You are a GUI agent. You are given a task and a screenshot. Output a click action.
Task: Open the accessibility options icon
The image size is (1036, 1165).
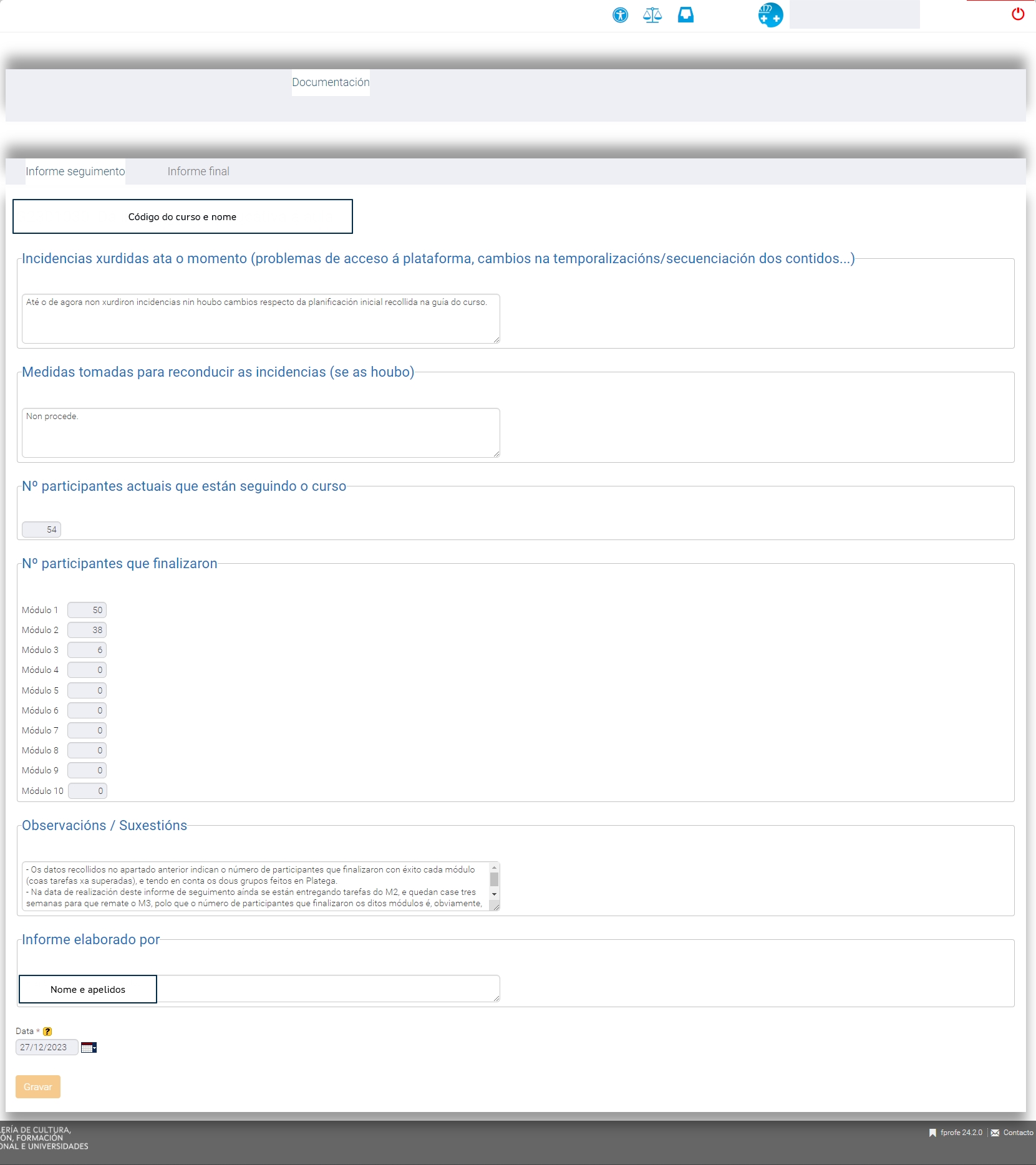point(620,15)
